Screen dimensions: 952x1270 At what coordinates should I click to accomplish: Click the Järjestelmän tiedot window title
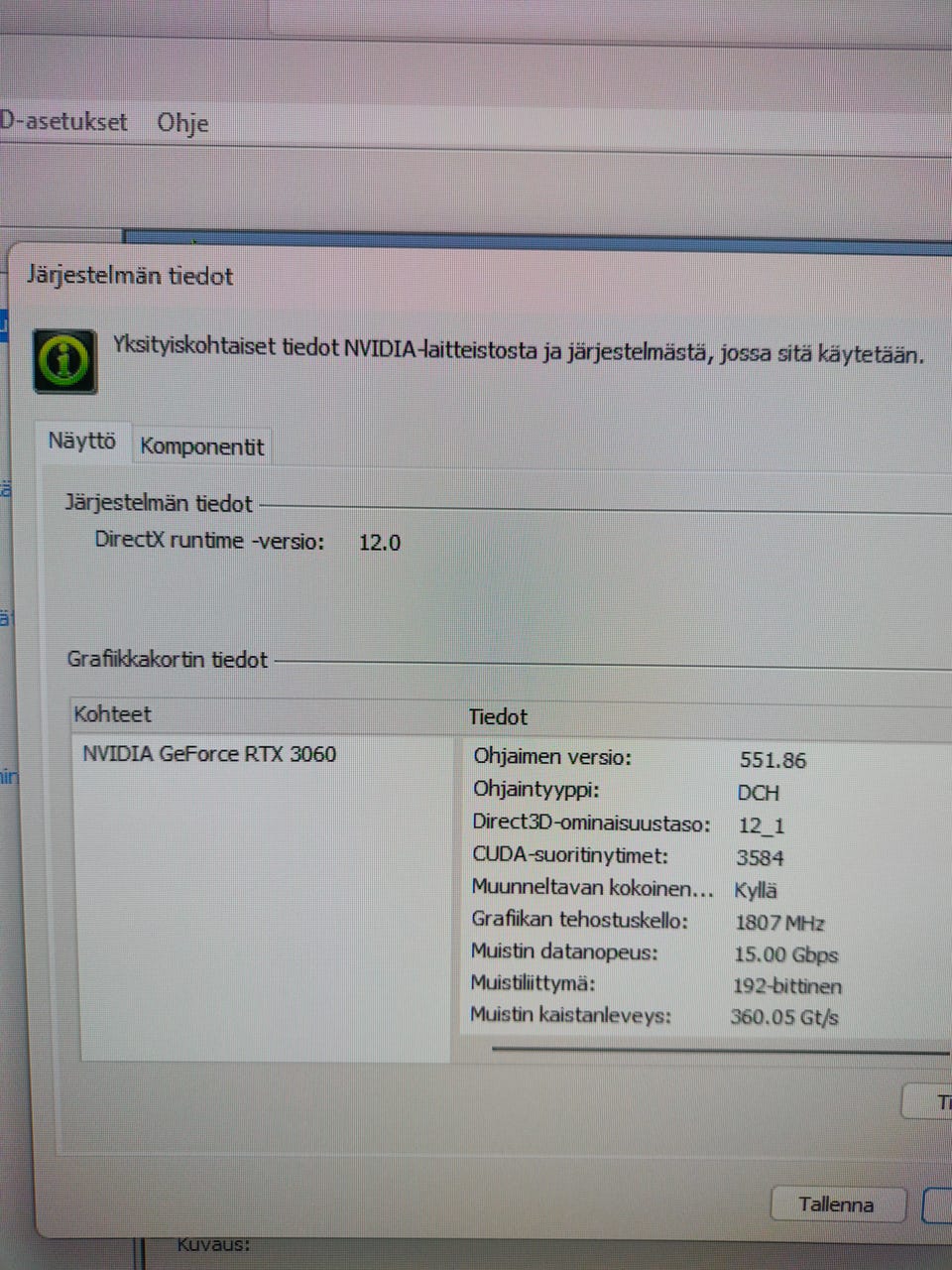click(130, 276)
